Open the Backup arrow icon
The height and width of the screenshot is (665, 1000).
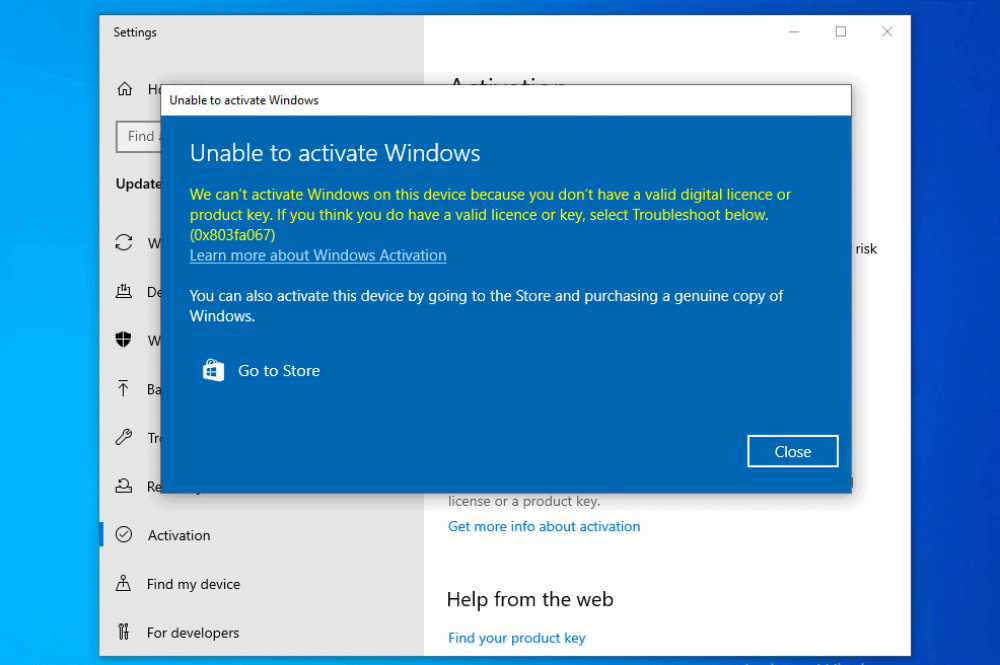(x=124, y=388)
